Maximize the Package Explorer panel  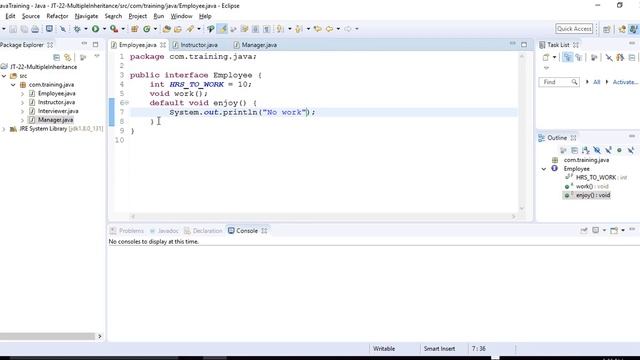[x=96, y=44]
